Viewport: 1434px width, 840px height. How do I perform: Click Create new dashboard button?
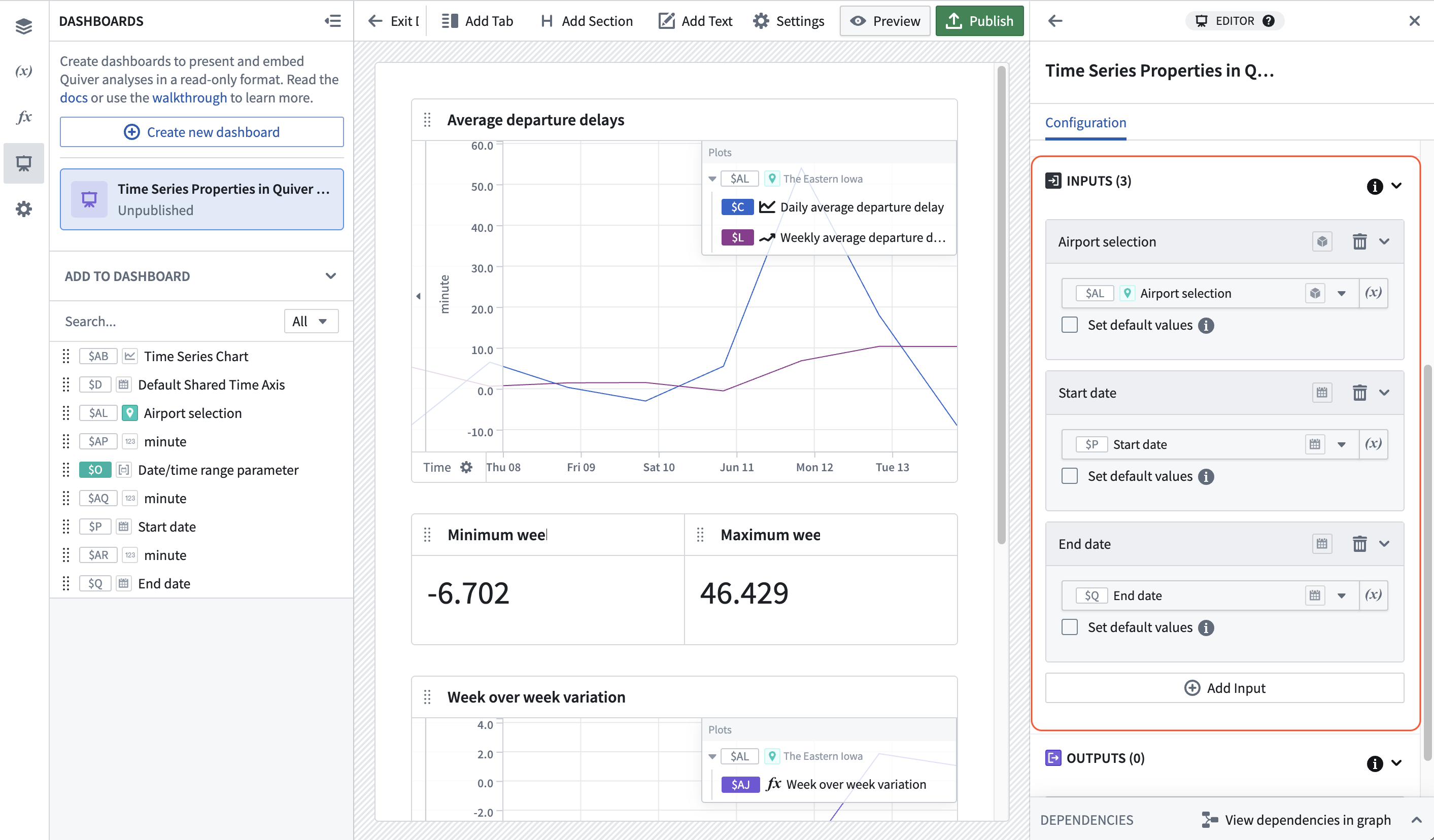tap(201, 132)
